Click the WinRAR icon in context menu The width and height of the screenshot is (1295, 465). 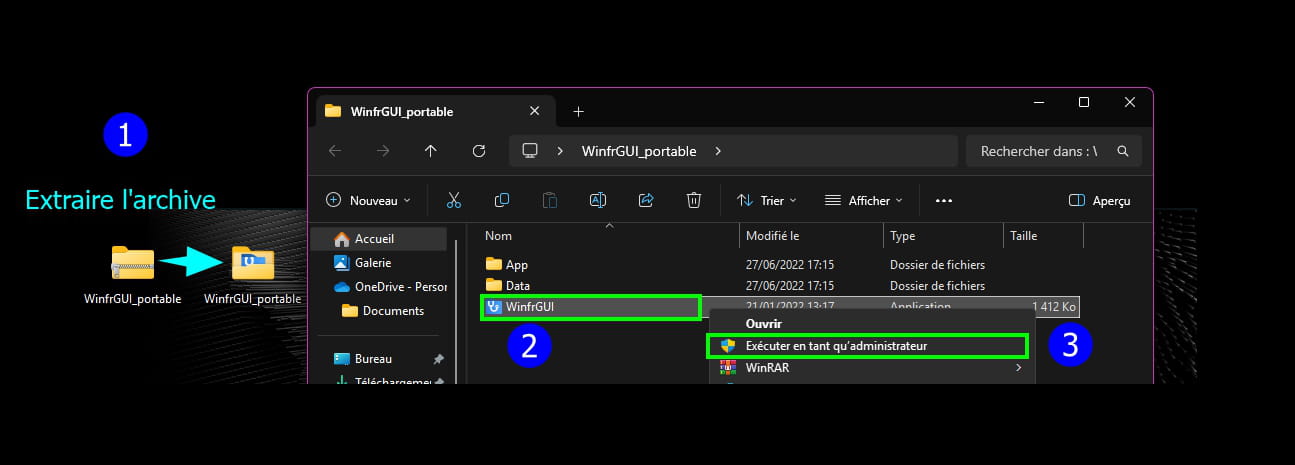coord(728,367)
